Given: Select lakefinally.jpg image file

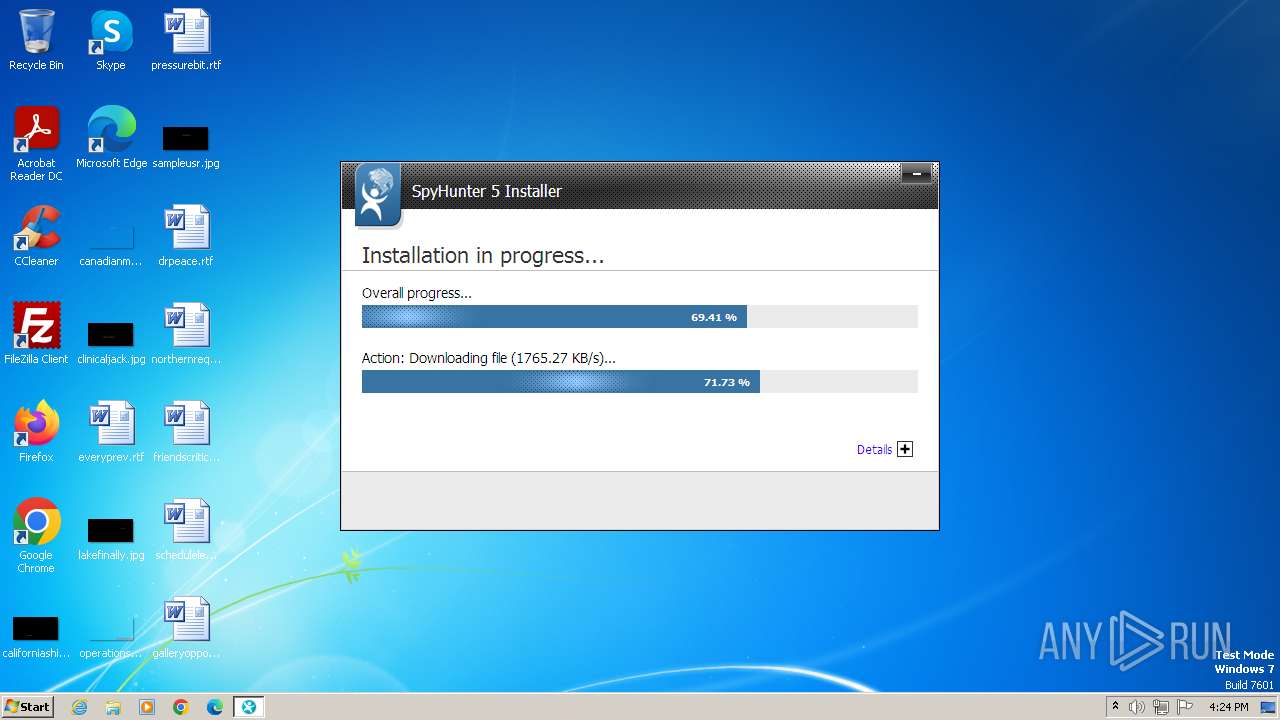Looking at the screenshot, I should pos(111,538).
